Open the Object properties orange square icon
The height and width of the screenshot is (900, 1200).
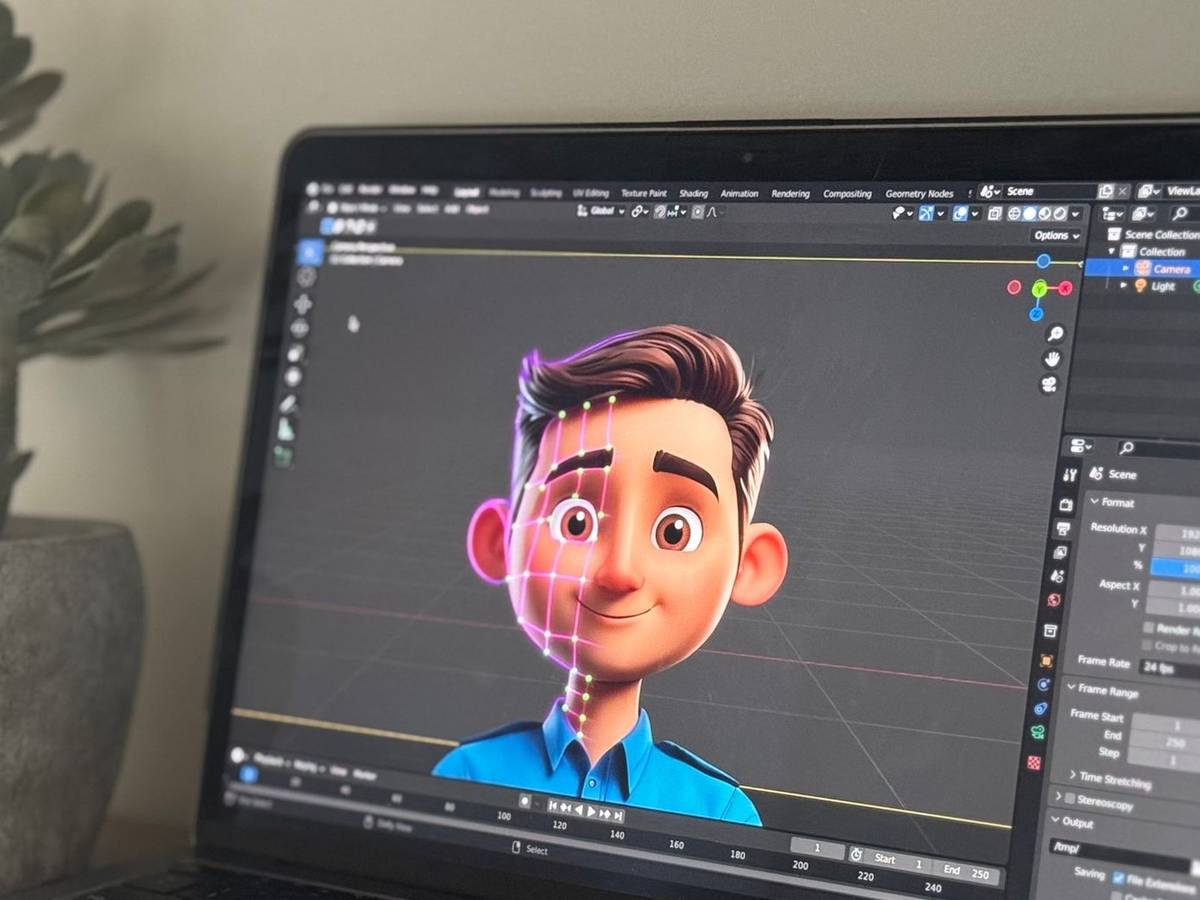click(x=1047, y=661)
